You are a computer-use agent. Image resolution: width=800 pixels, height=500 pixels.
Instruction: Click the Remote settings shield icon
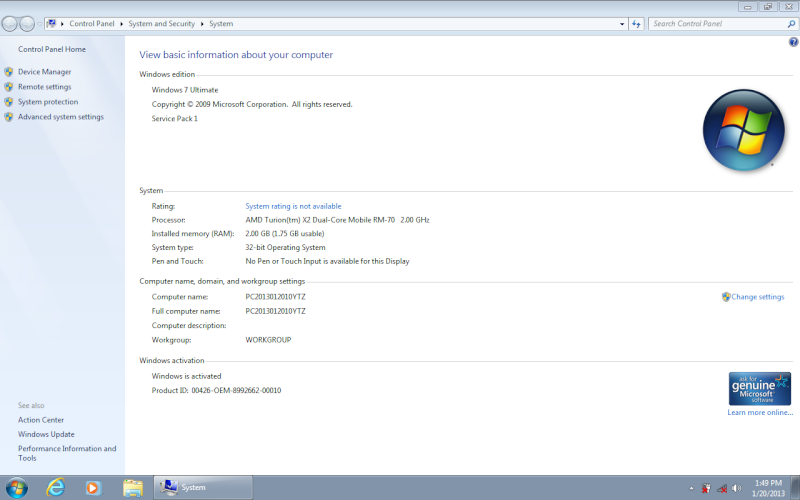(9, 87)
